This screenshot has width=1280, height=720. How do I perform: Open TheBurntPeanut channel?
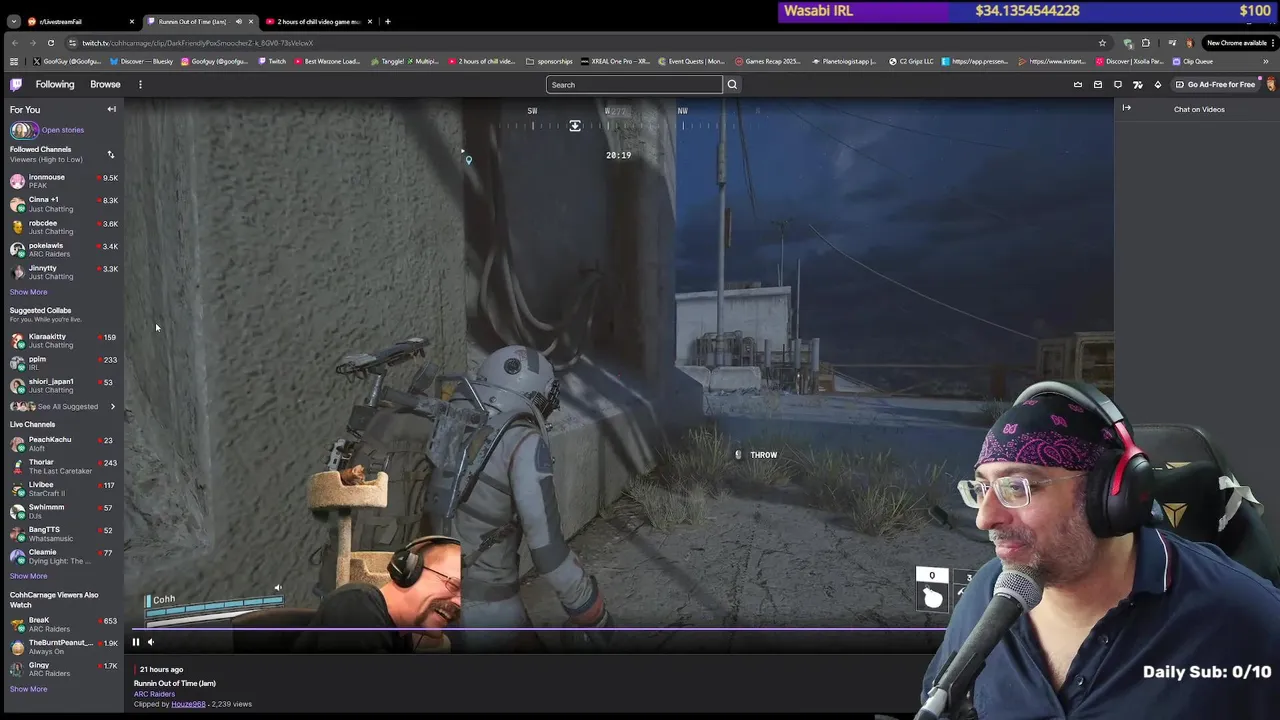tap(62, 647)
